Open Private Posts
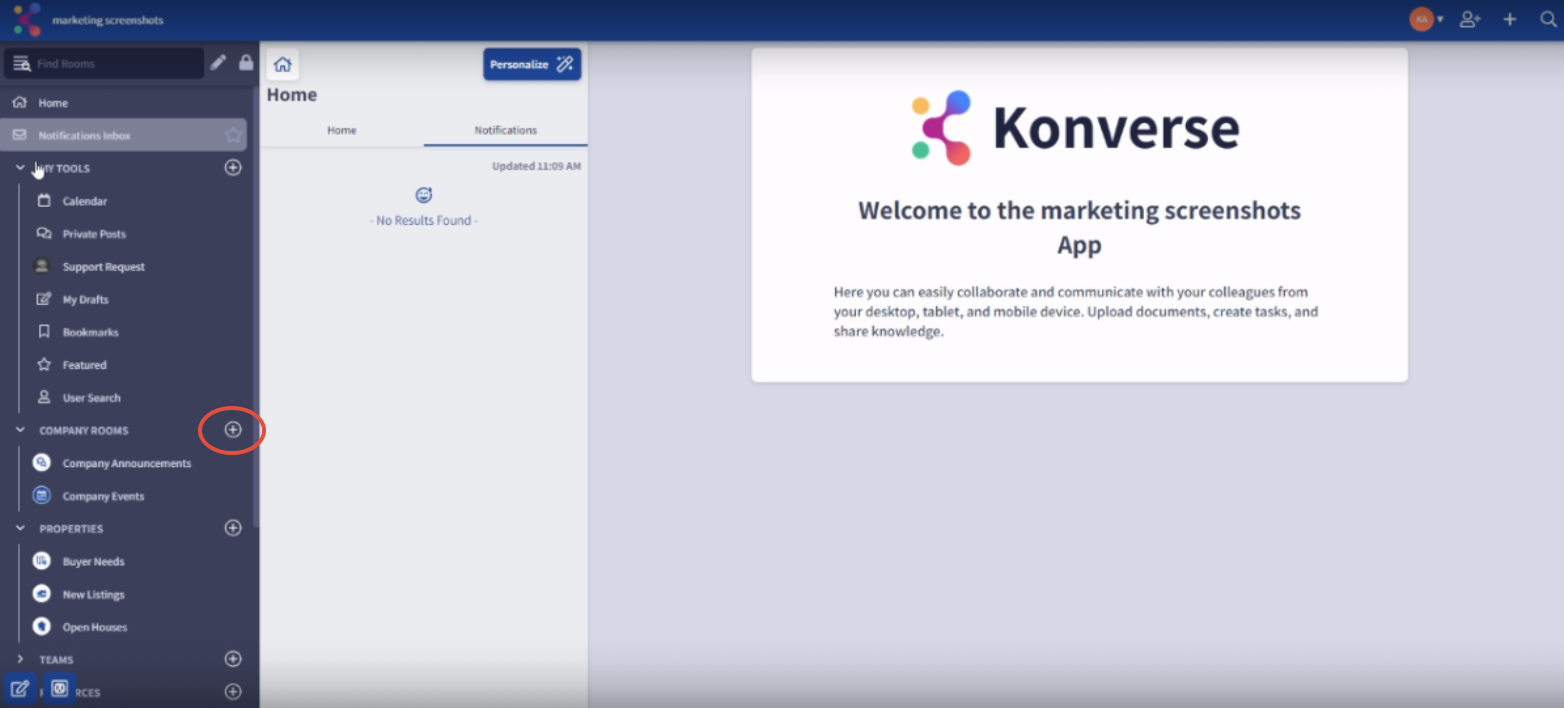 tap(94, 234)
